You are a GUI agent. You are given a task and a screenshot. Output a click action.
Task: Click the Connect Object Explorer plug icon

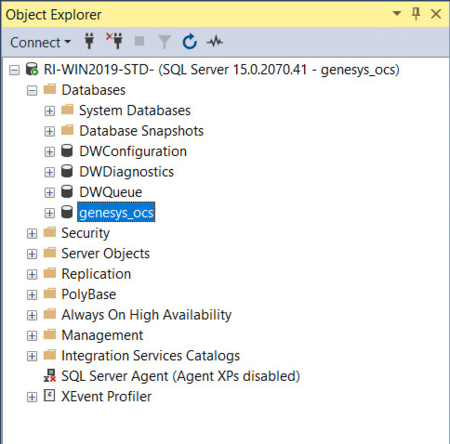coord(89,42)
